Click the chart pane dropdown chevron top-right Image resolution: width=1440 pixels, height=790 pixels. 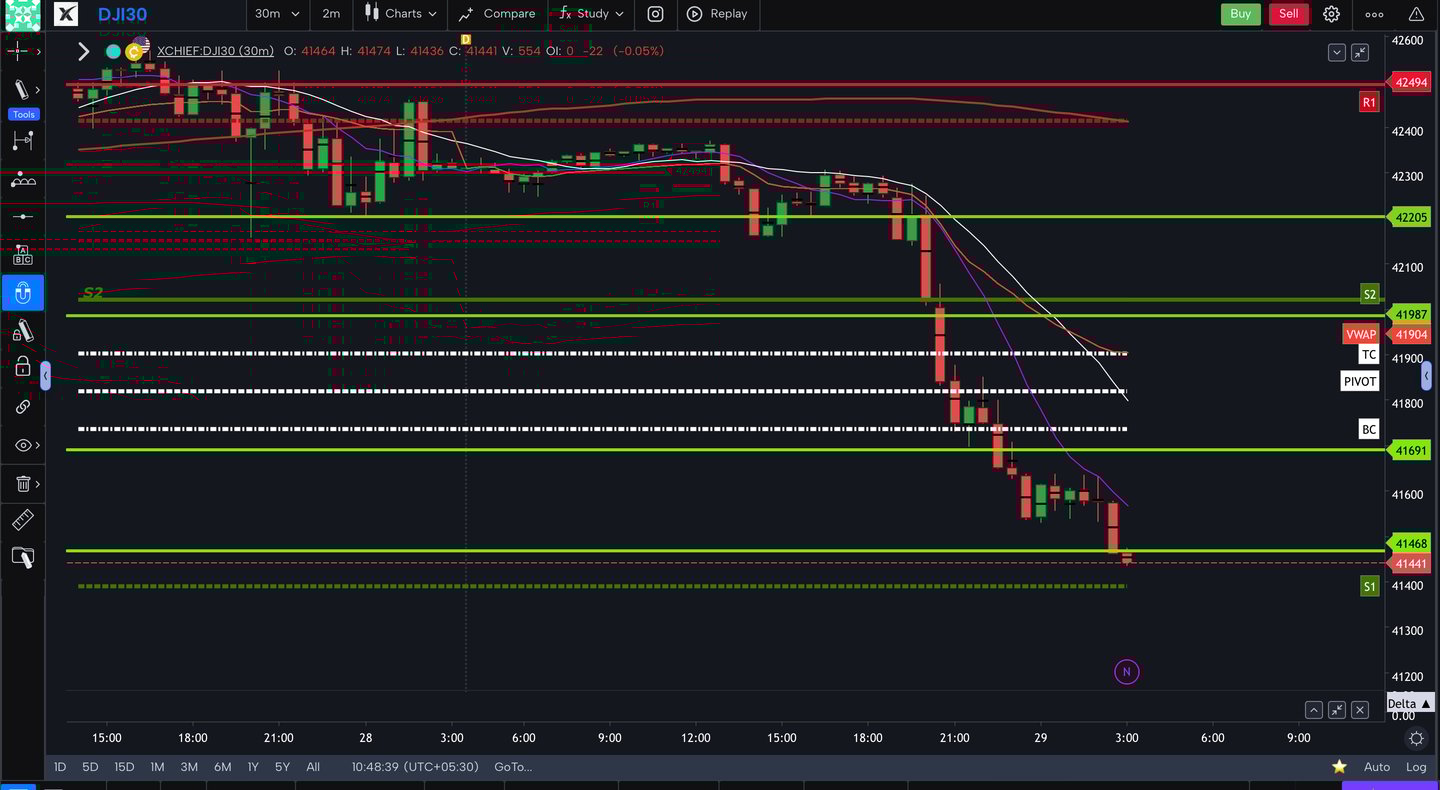point(1336,53)
